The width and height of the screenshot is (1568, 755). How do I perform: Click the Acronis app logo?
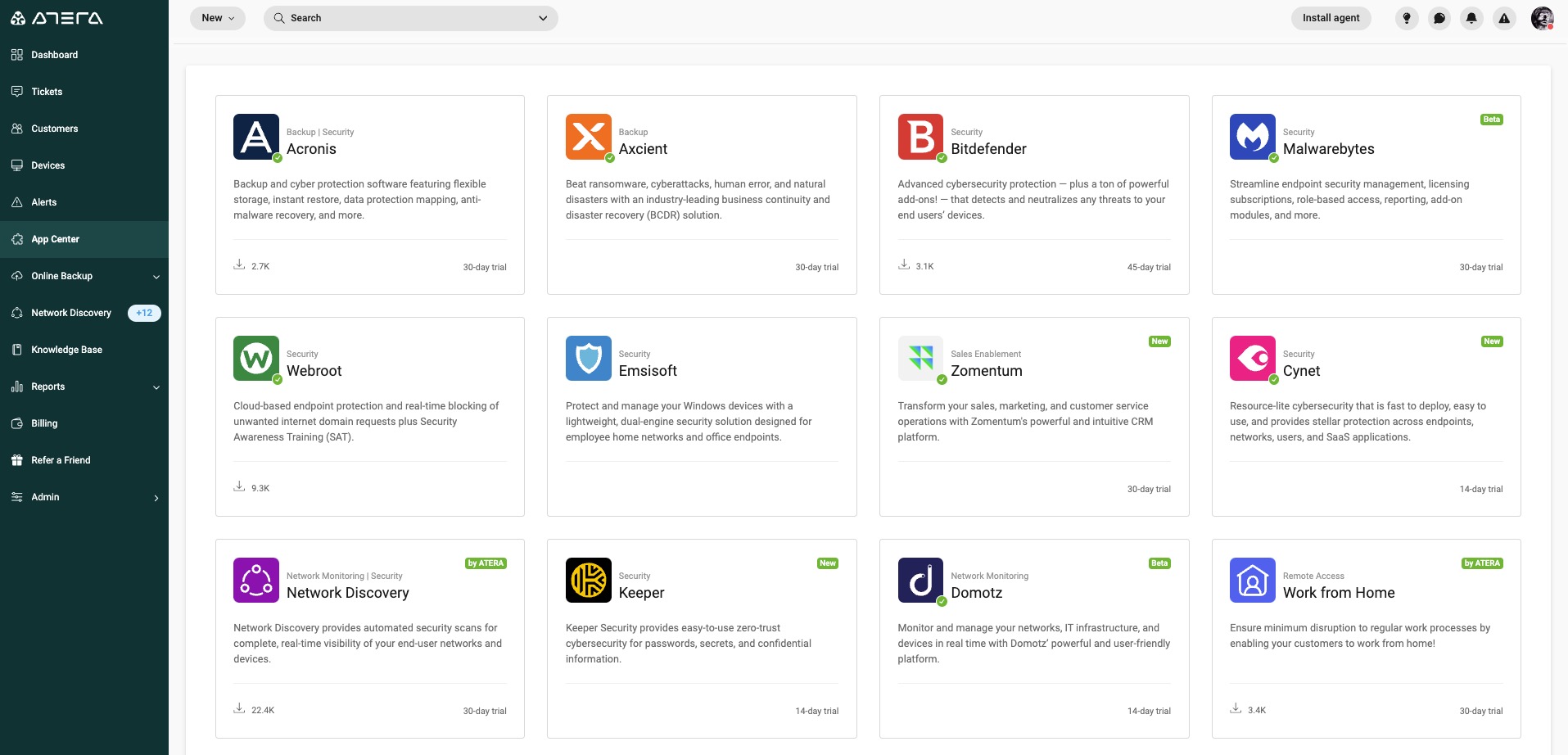click(x=256, y=137)
